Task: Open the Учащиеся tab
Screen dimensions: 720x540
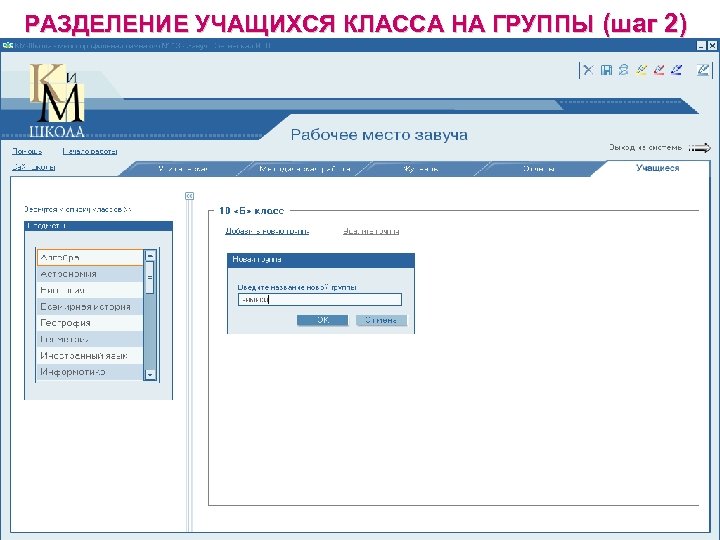Action: coord(657,168)
